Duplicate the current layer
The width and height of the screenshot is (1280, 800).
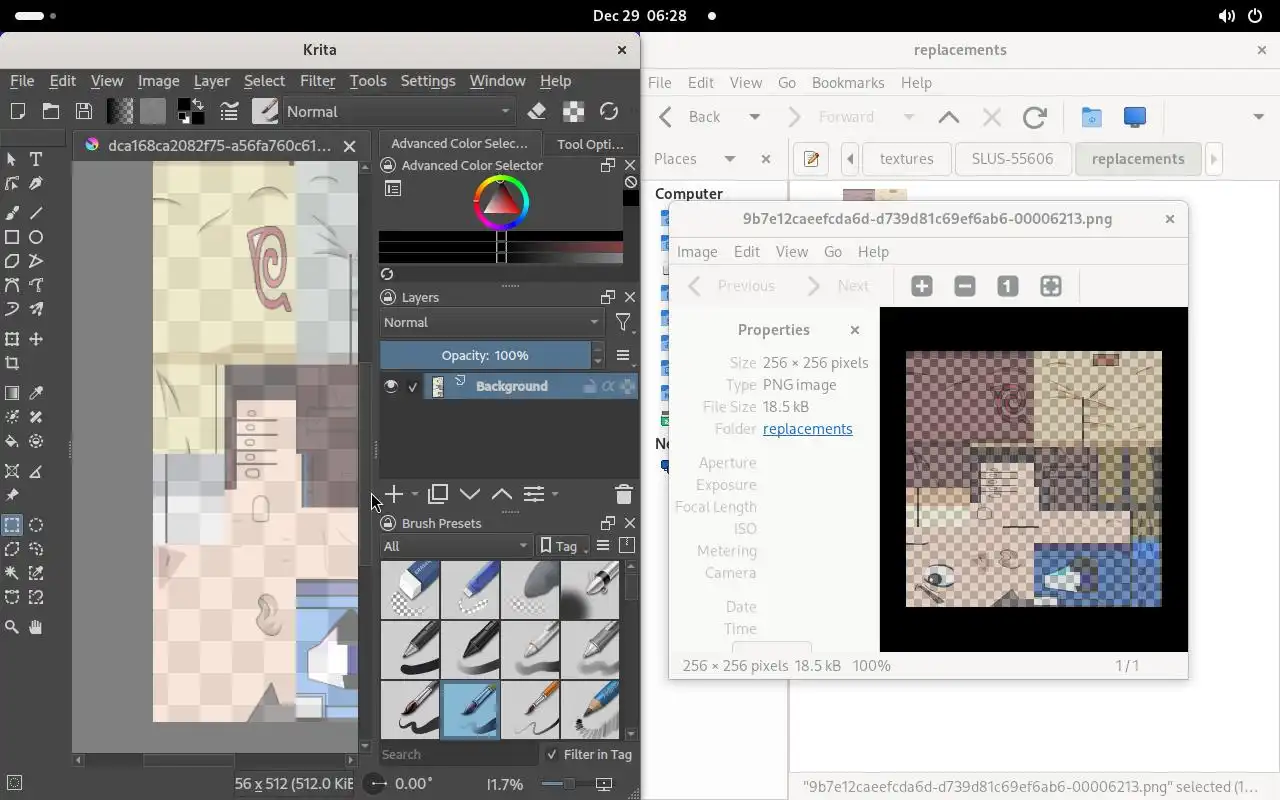click(437, 494)
